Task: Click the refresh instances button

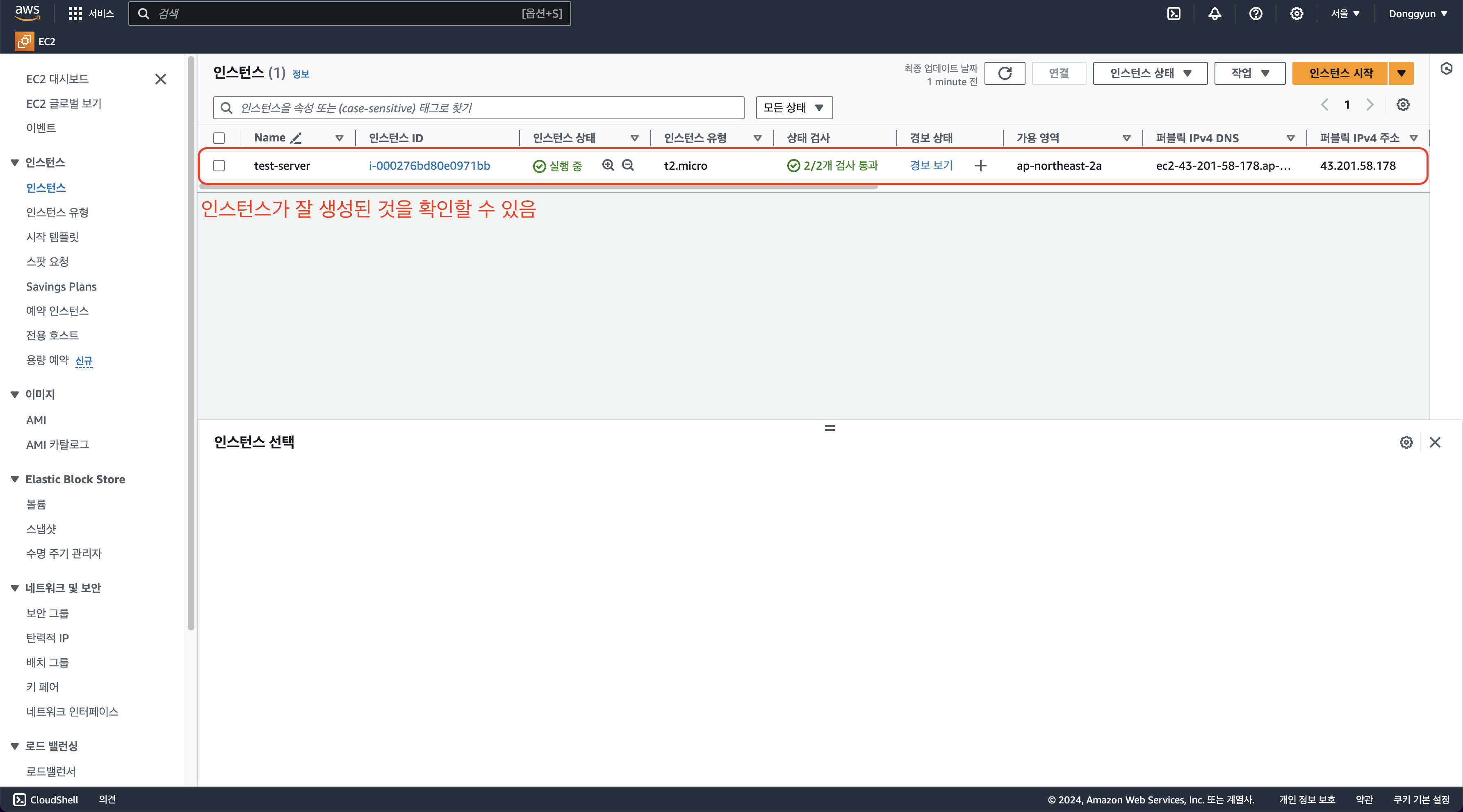Action: click(1004, 73)
